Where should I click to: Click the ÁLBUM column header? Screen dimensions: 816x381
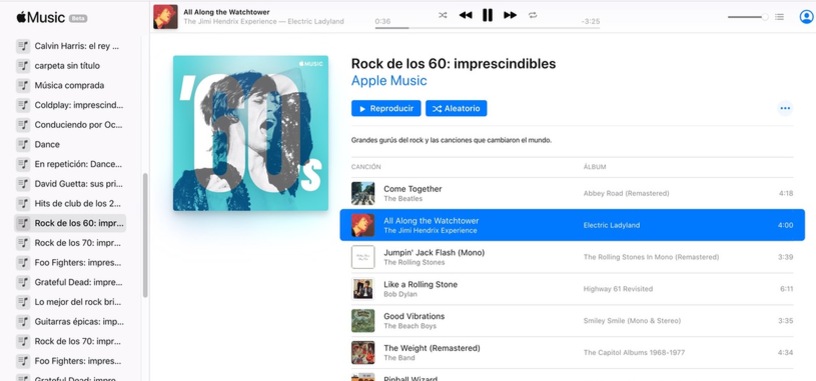click(x=594, y=167)
